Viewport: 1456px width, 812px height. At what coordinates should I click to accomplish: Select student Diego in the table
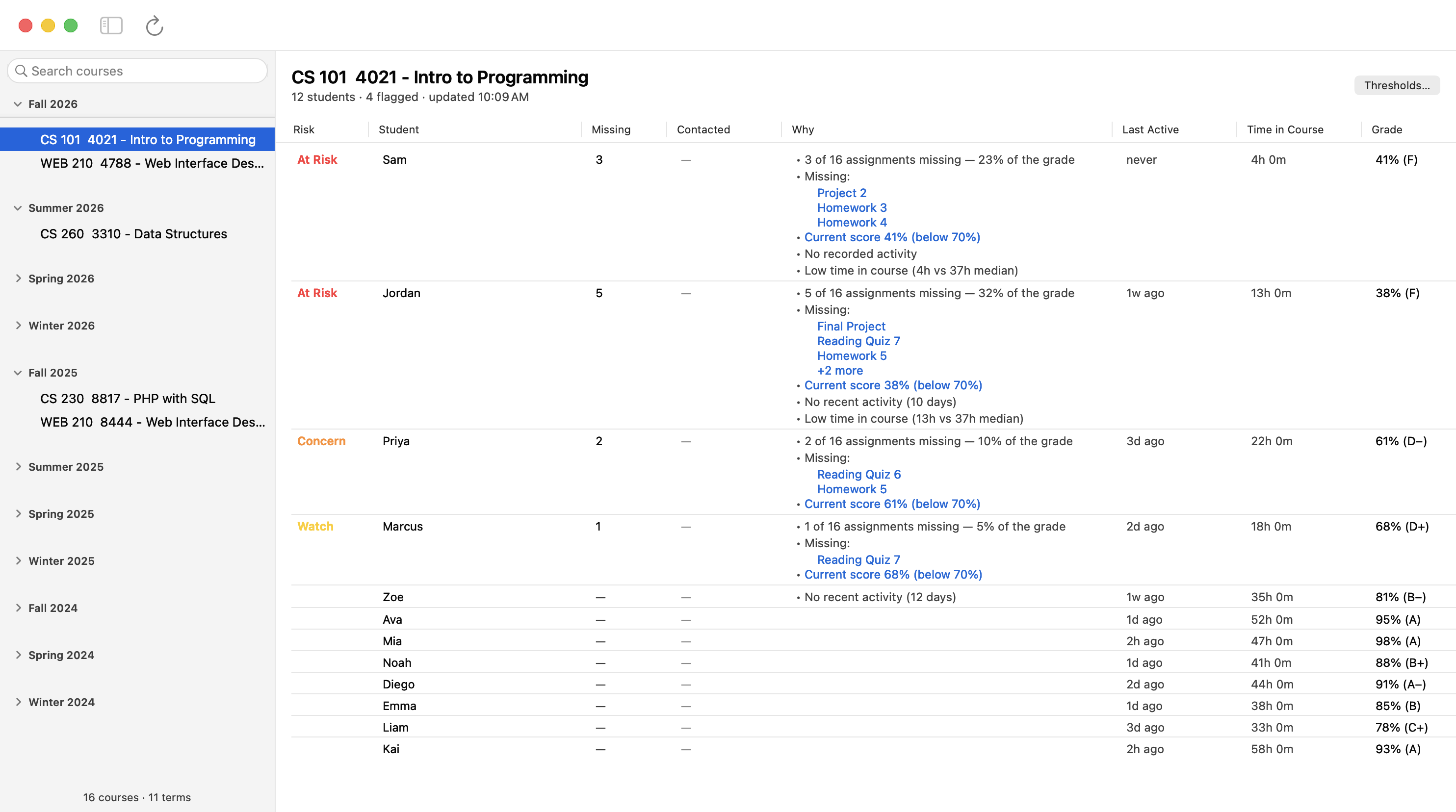pyautogui.click(x=398, y=685)
